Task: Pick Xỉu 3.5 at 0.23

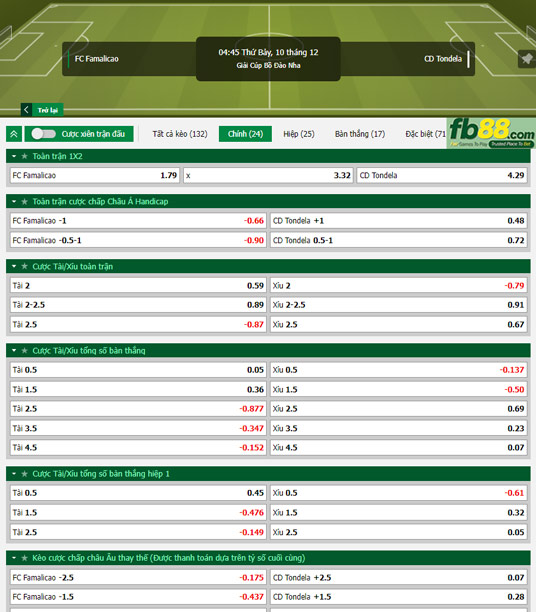Action: (x=398, y=428)
